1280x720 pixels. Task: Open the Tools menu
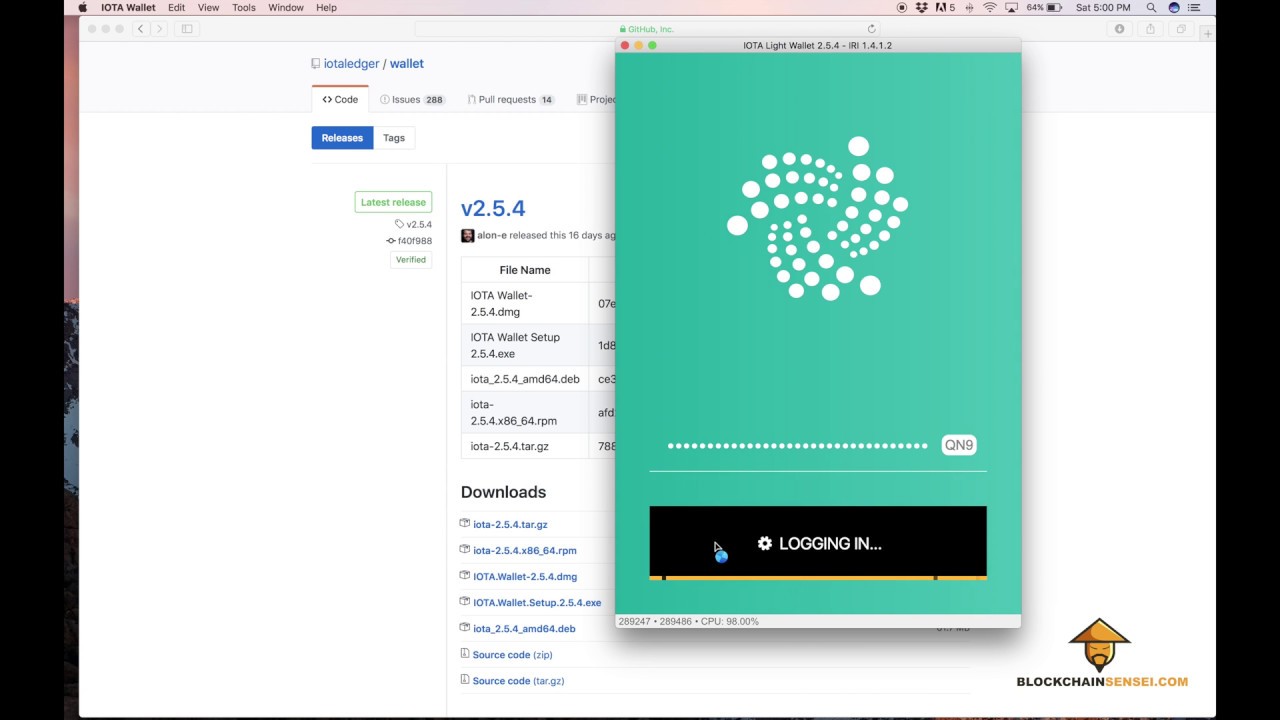click(x=244, y=7)
